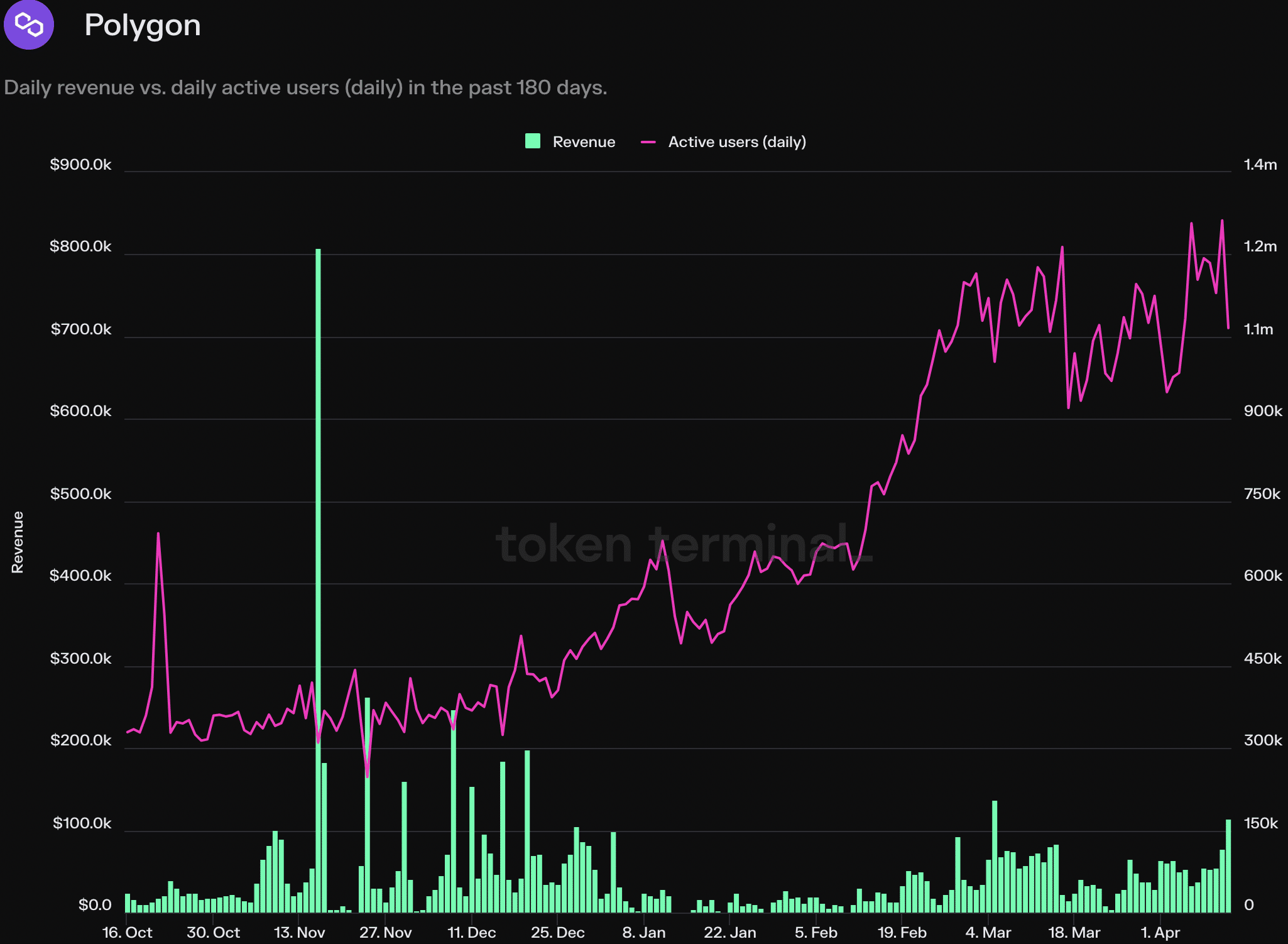The height and width of the screenshot is (944, 1288).
Task: Click the 600k right axis label
Action: [1263, 576]
